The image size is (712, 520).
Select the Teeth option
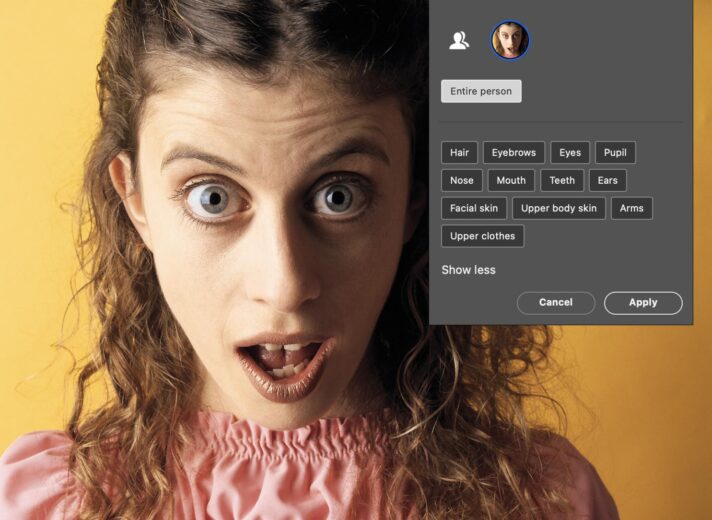[562, 181]
